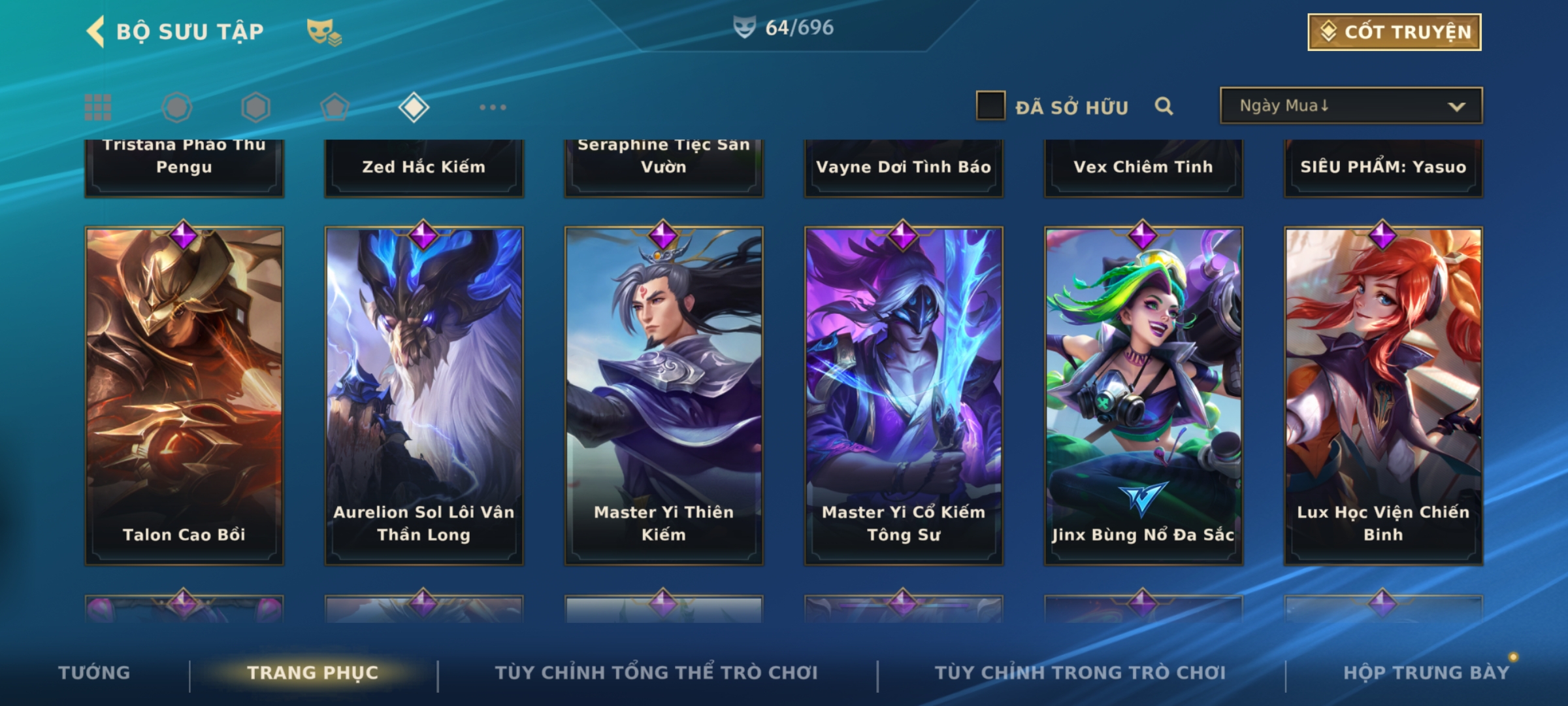Expand the Ngày Mua sort dropdown
Viewport: 1568px width, 706px height.
1351,106
